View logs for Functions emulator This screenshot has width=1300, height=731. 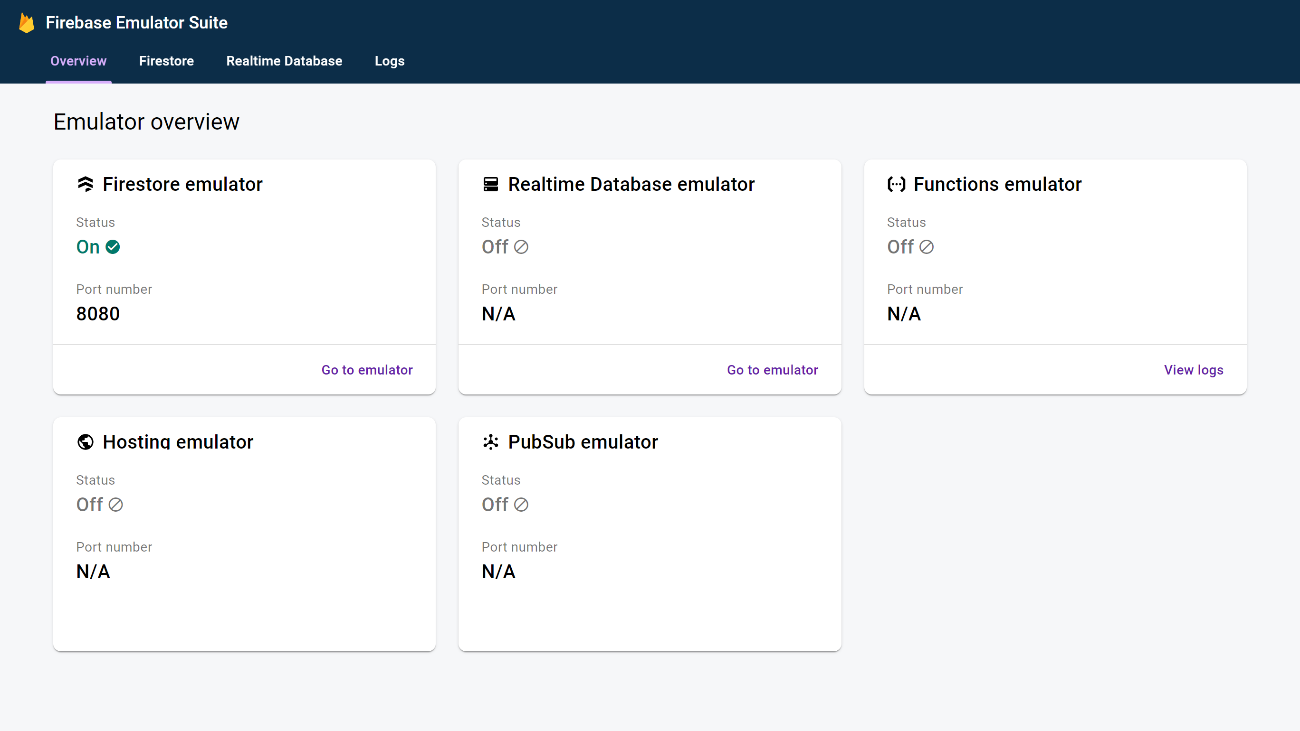point(1194,370)
